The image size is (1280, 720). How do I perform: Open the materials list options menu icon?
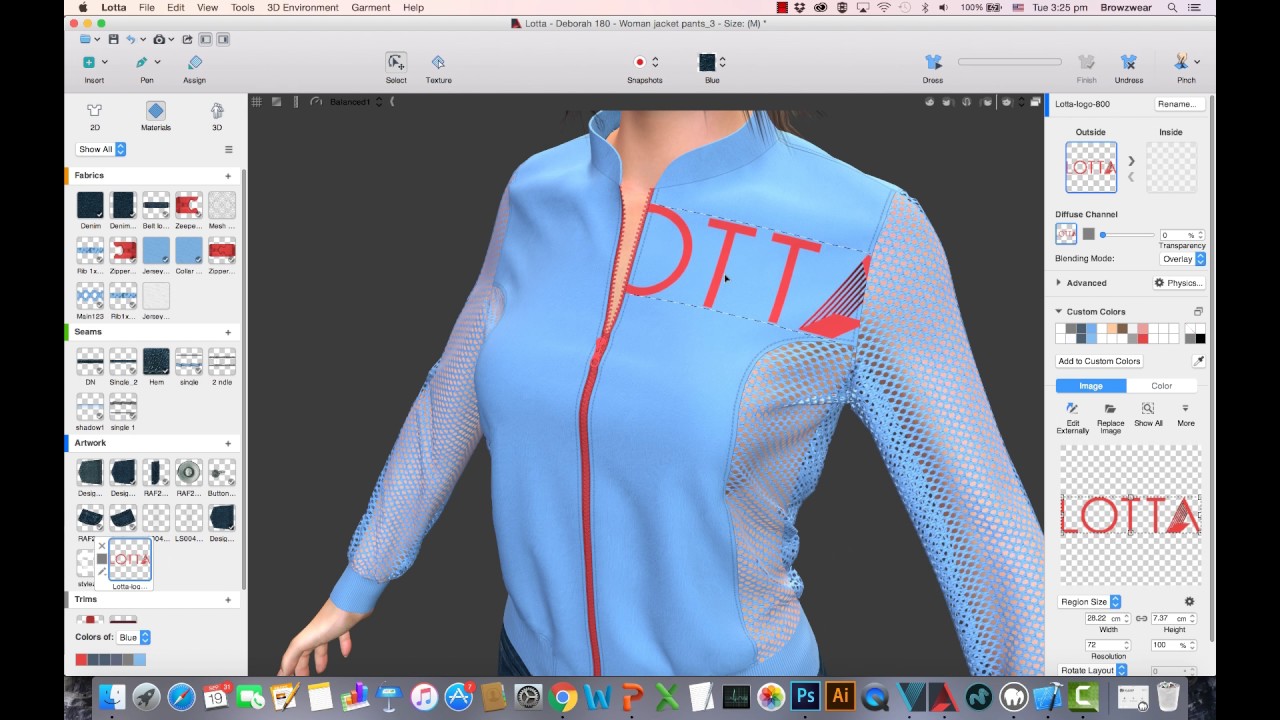[228, 149]
